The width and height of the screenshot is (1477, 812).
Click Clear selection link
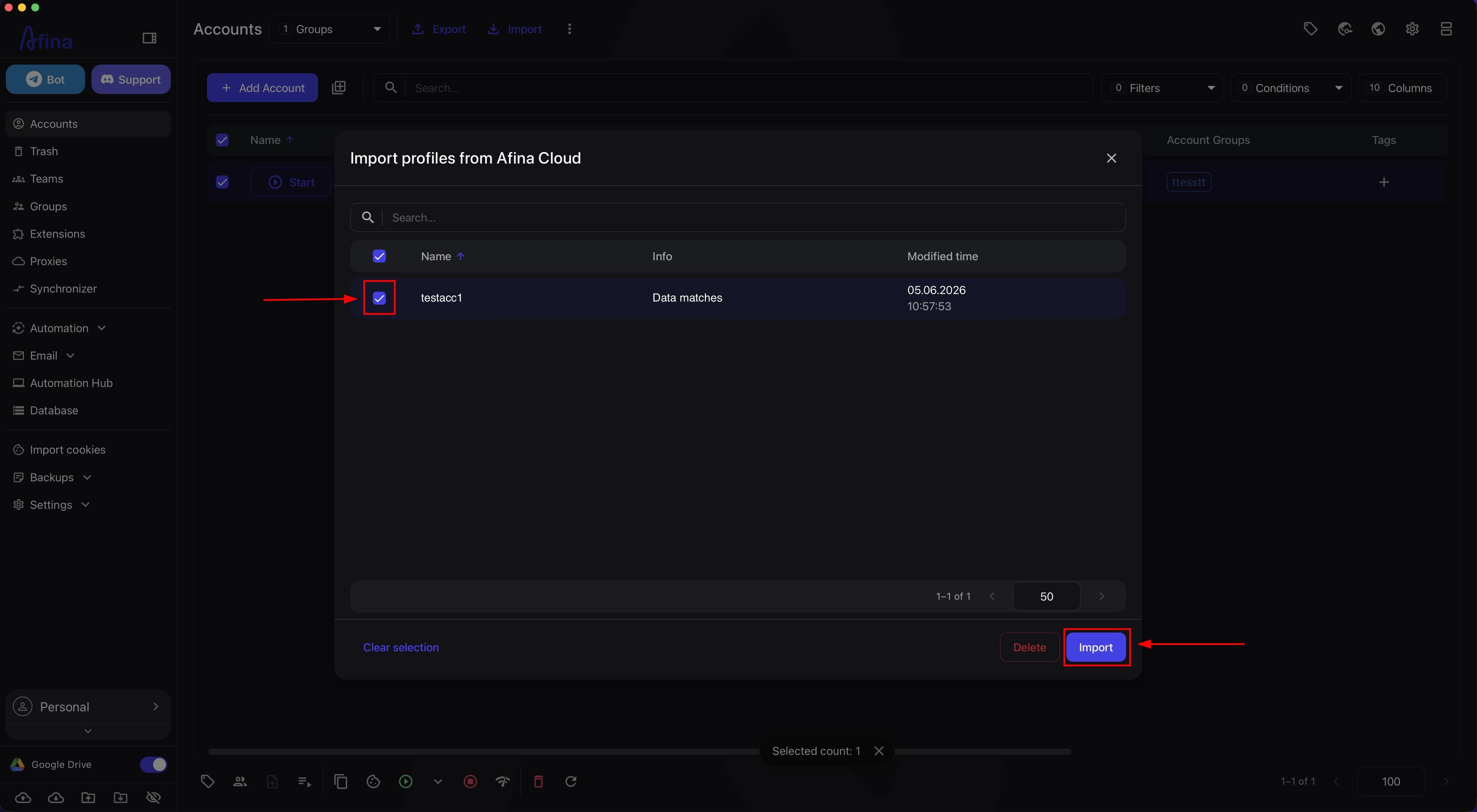tap(401, 647)
